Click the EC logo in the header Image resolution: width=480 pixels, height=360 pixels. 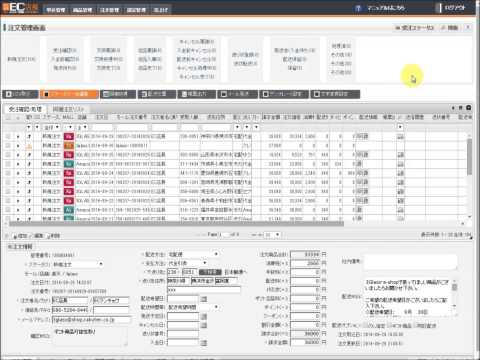click(x=20, y=7)
